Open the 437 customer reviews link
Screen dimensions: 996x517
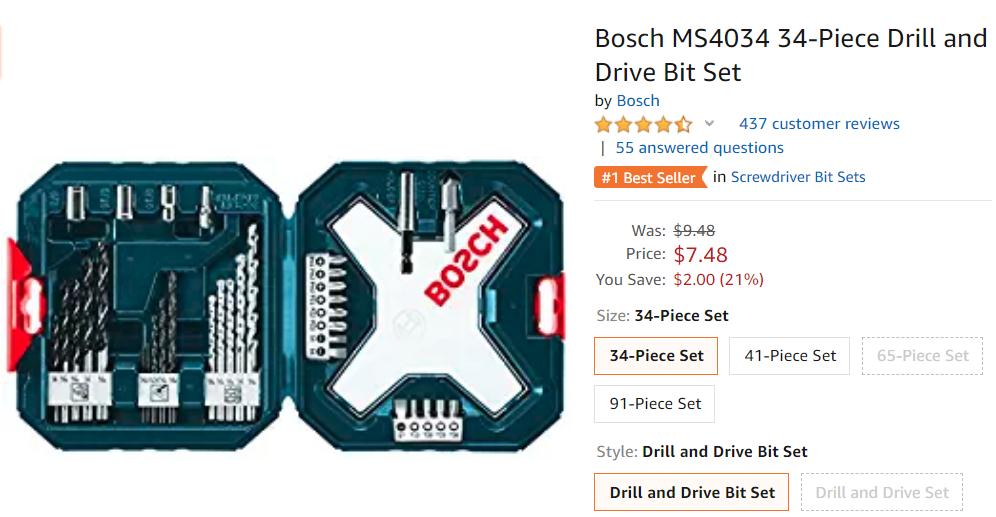(x=819, y=124)
